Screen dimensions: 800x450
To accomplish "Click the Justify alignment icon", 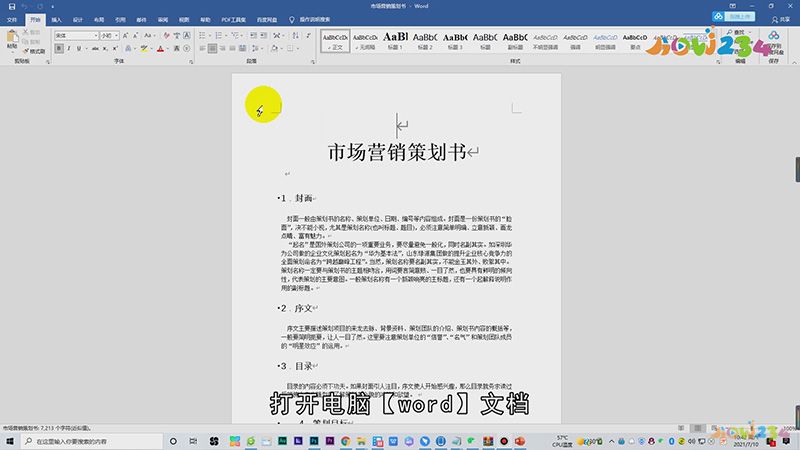I will [232, 48].
